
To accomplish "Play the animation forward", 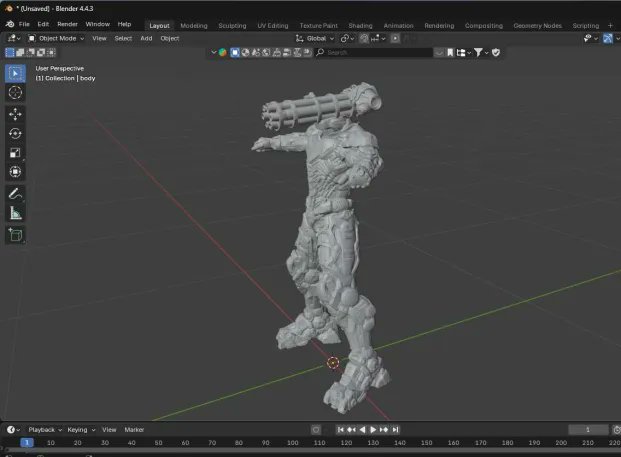I will 373,430.
